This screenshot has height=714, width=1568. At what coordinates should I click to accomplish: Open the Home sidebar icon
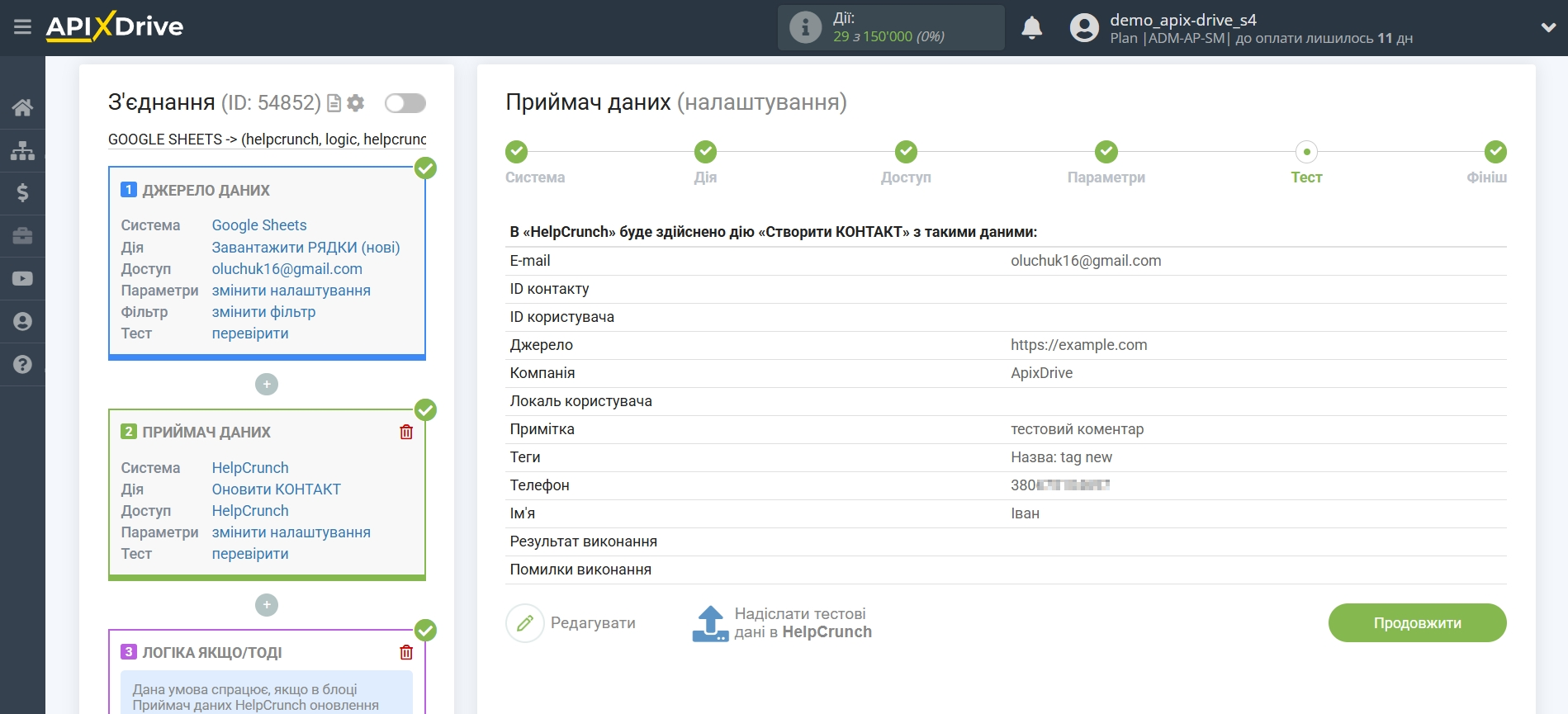22,107
